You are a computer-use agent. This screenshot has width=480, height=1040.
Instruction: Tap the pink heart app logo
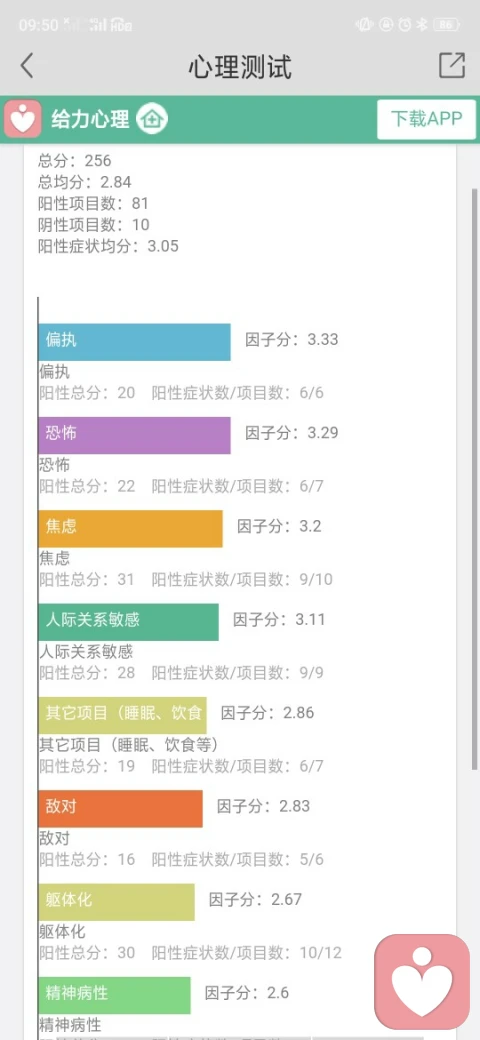(24, 119)
